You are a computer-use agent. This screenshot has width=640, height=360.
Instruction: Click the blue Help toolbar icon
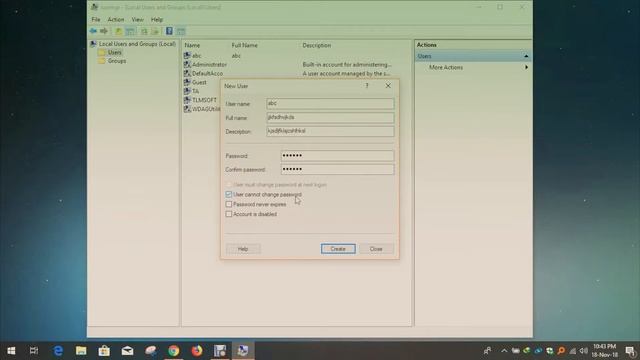pos(169,31)
